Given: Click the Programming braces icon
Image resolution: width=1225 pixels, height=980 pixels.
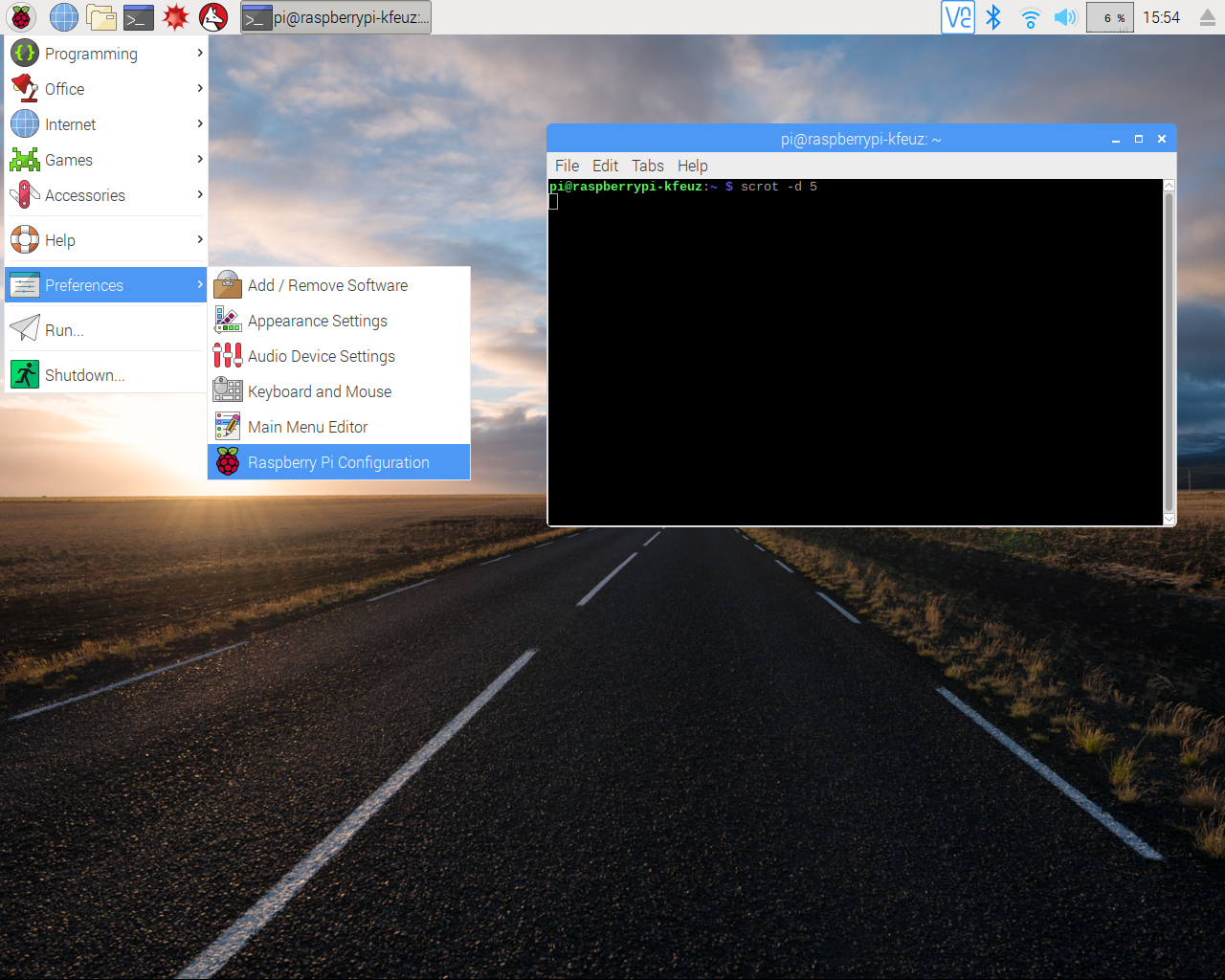Looking at the screenshot, I should coord(25,54).
